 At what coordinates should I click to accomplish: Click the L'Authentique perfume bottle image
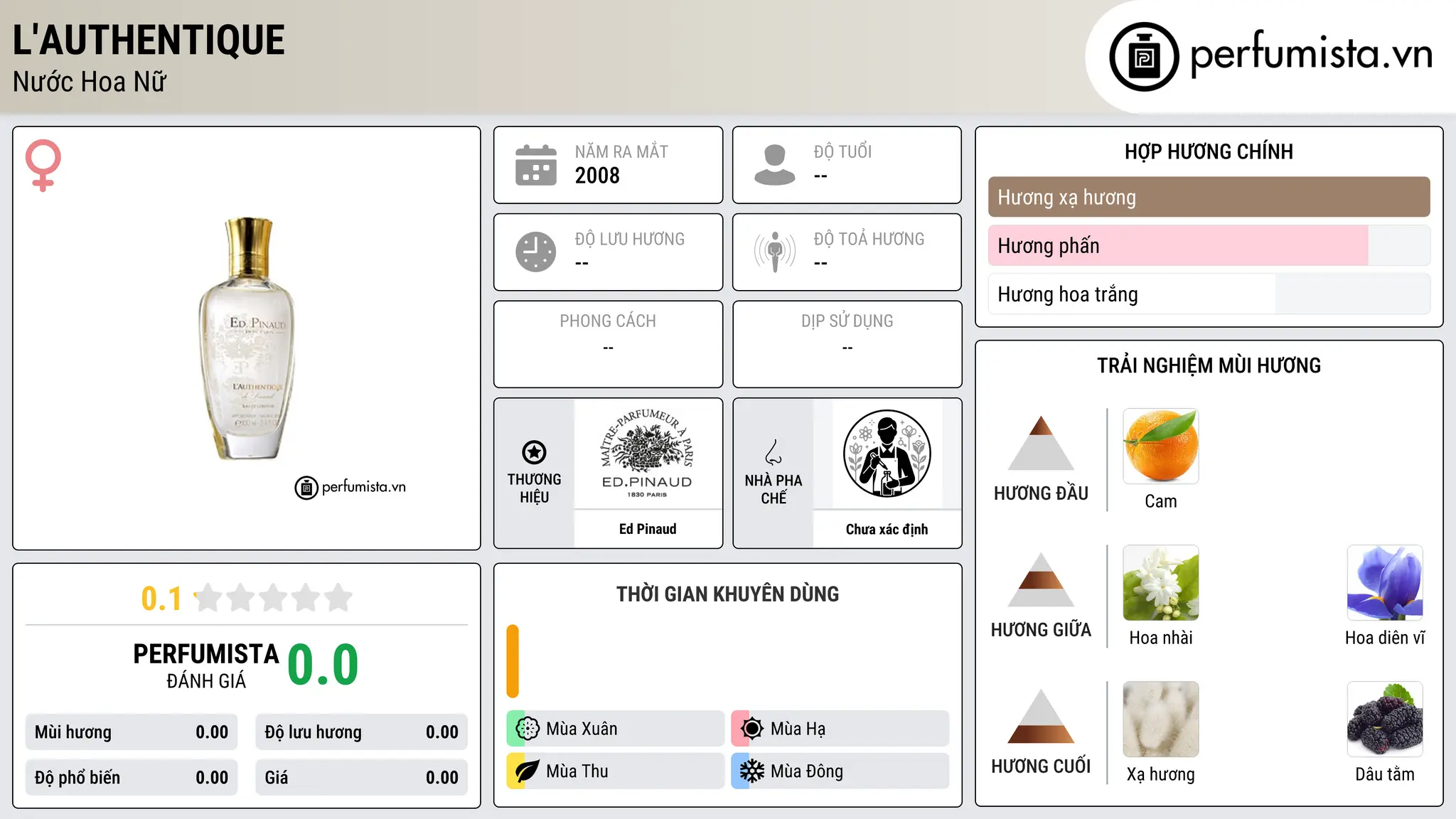[x=247, y=338]
